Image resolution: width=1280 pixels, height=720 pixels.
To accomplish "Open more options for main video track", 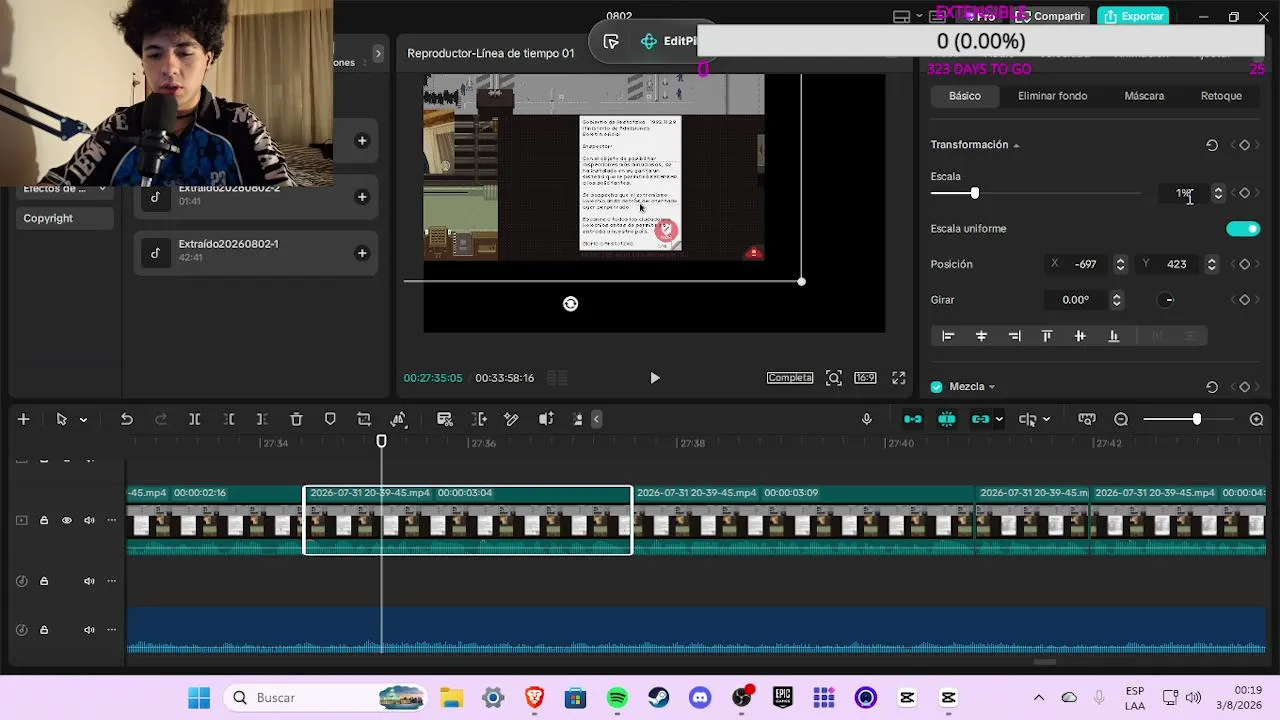I will point(111,520).
